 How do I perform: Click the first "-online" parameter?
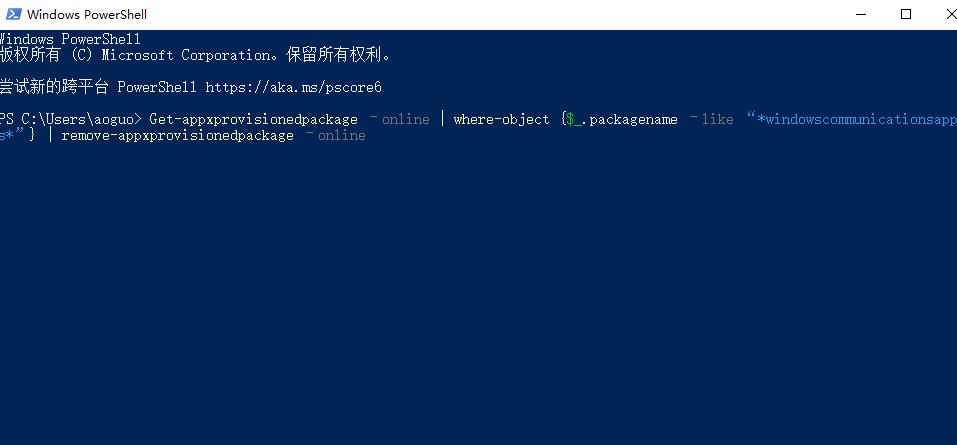[x=401, y=119]
